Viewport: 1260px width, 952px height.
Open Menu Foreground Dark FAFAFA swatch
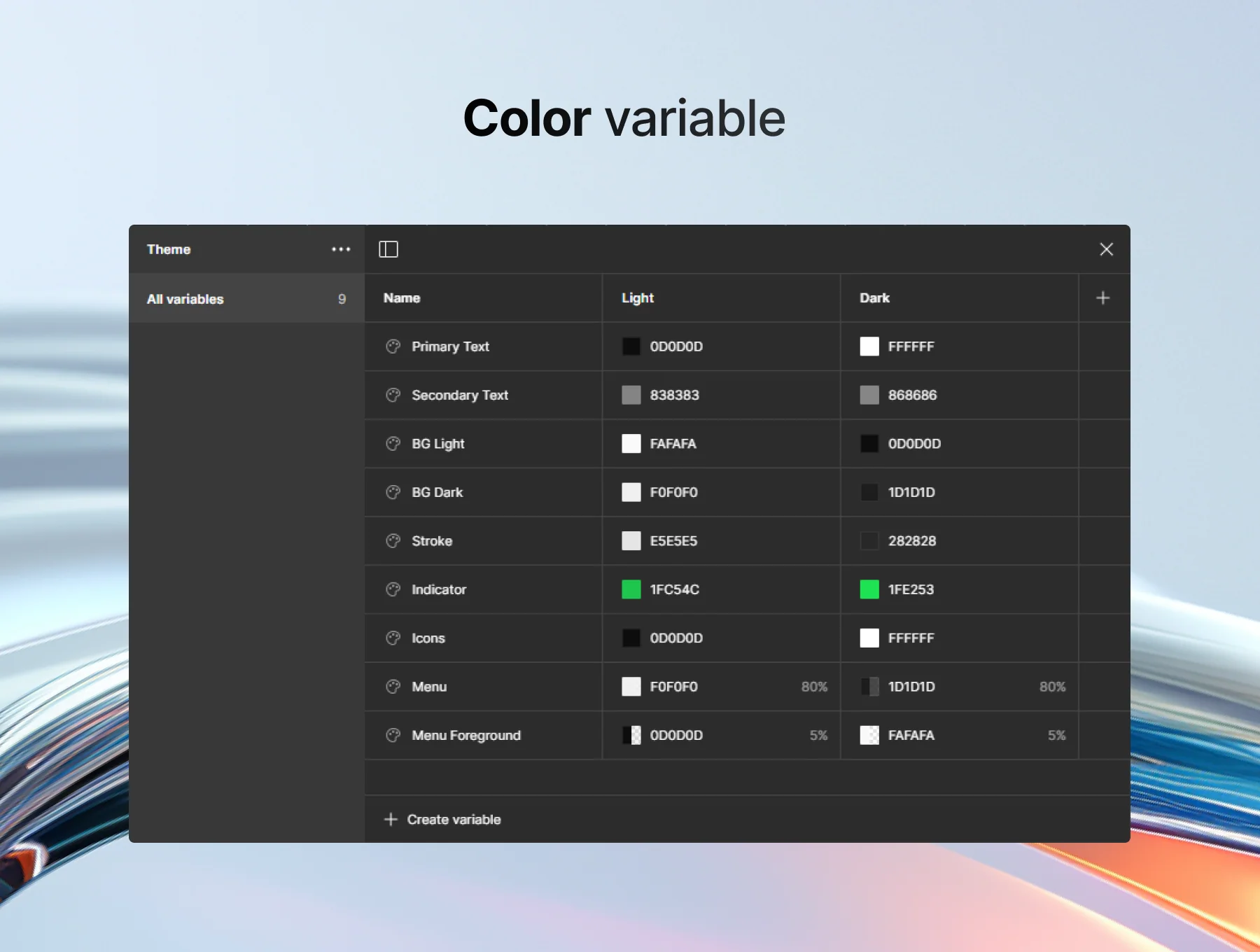coord(869,735)
